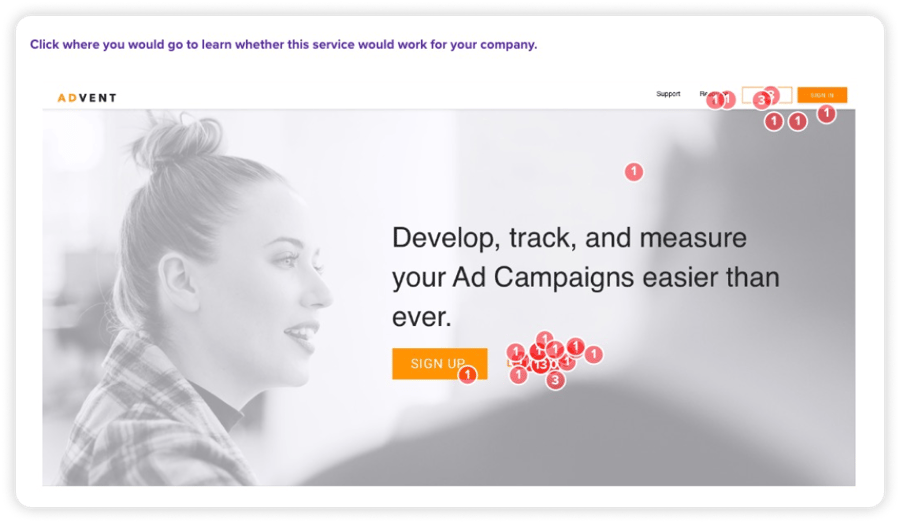Expand the dropdown next to Support
900x523 pixels.
tap(714, 94)
